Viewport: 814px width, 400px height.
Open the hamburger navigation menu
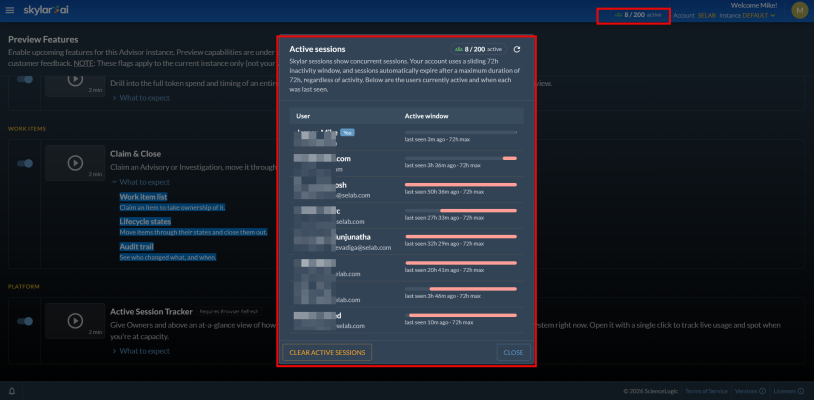[10, 10]
